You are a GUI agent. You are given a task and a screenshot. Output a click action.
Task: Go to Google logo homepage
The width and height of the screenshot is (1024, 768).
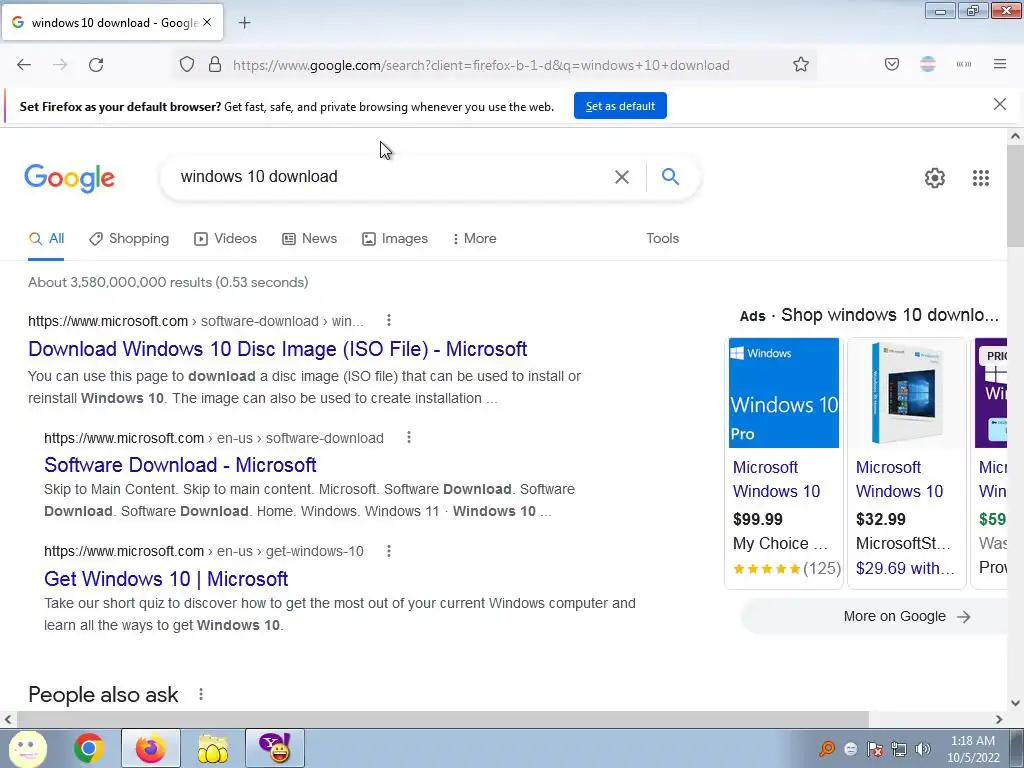pyautogui.click(x=69, y=178)
